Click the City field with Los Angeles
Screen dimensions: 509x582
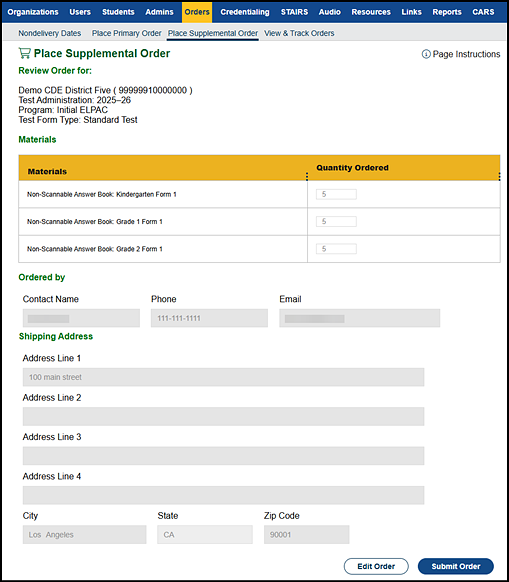pyautogui.click(x=84, y=534)
